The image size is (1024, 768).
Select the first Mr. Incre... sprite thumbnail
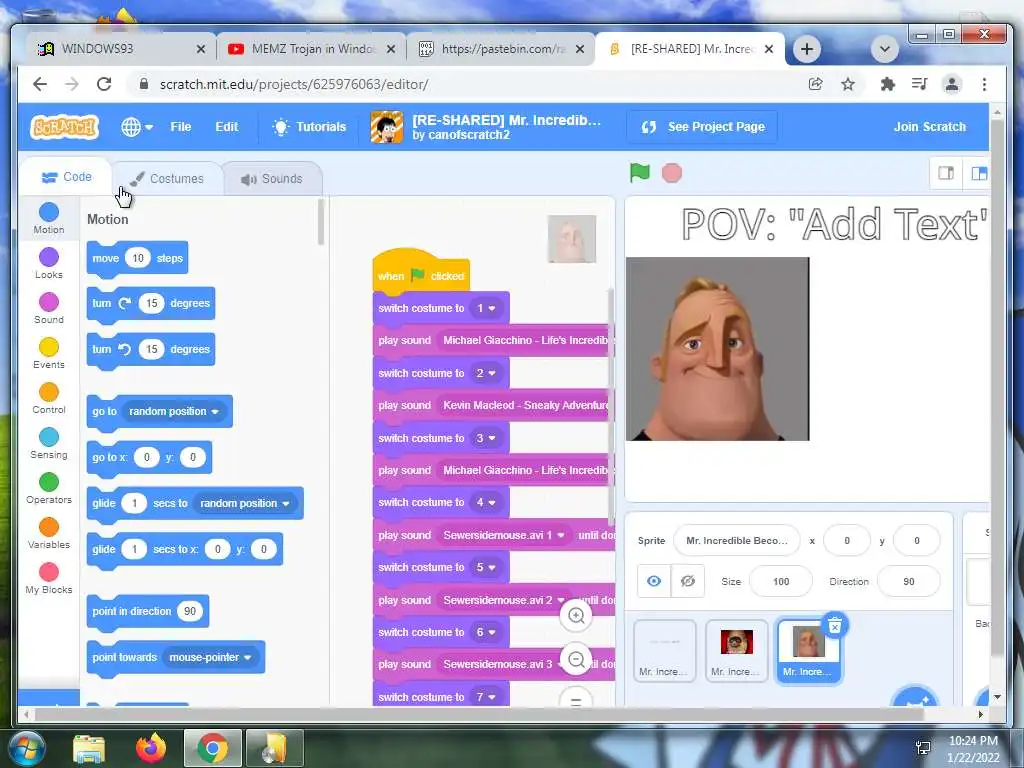click(664, 651)
